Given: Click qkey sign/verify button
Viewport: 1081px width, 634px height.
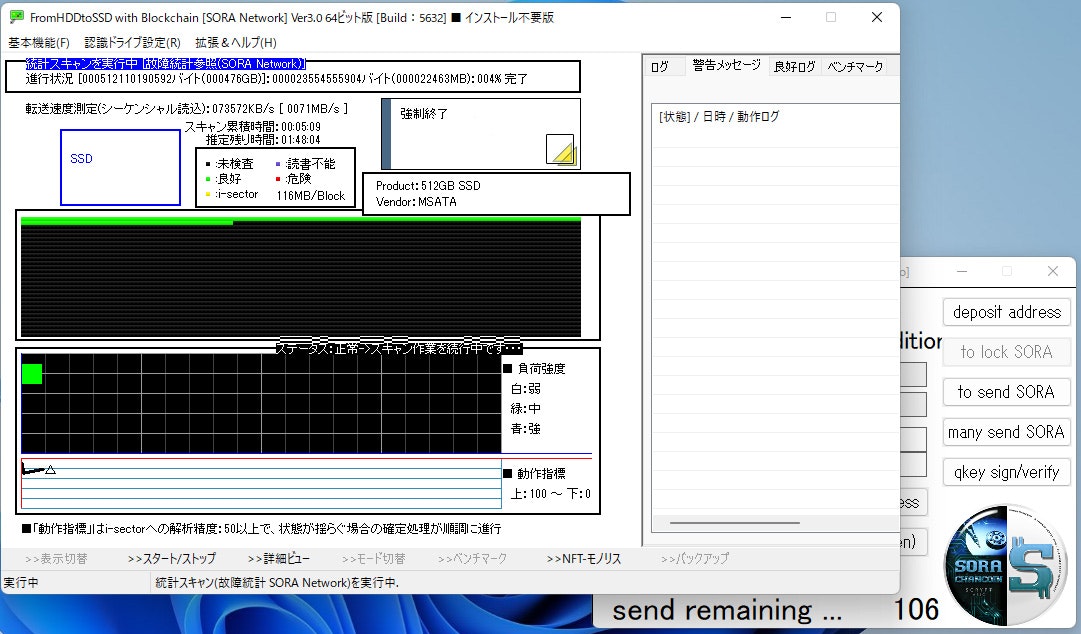Looking at the screenshot, I should [1007, 472].
